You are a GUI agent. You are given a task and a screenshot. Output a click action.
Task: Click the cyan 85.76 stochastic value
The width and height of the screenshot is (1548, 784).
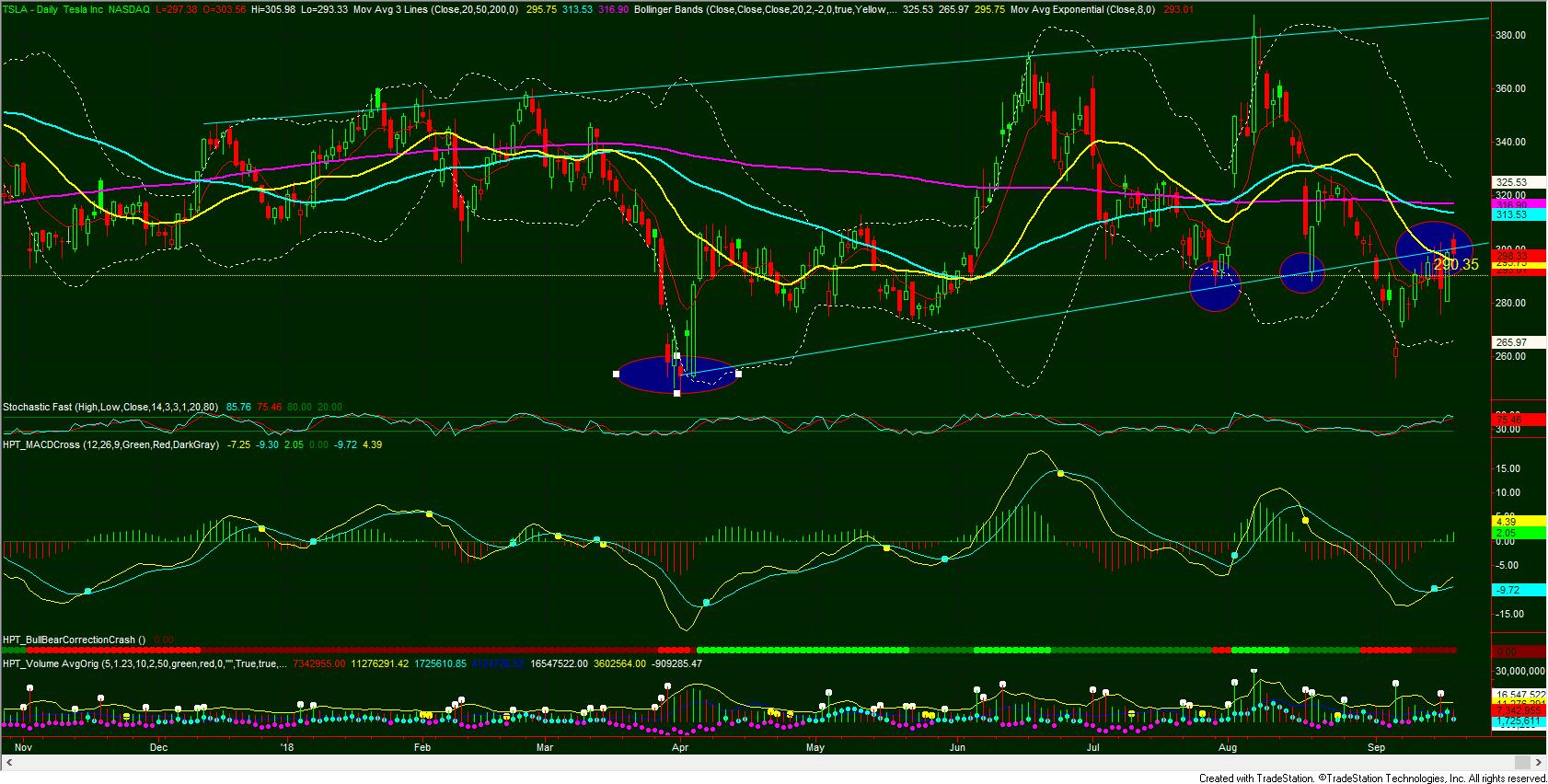[238, 407]
